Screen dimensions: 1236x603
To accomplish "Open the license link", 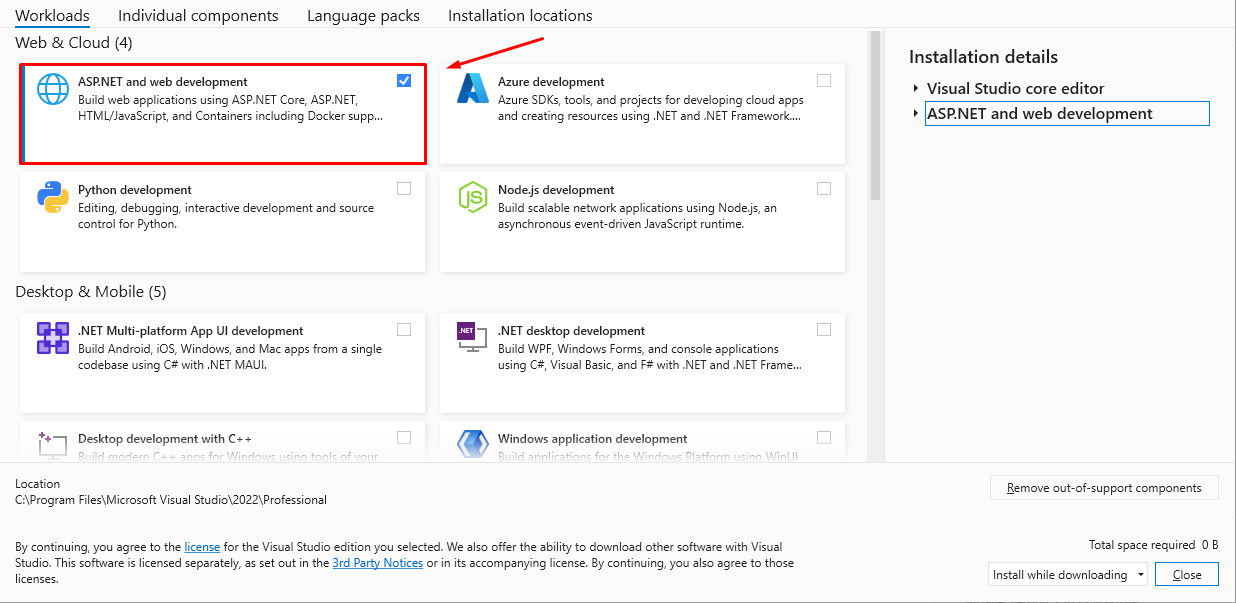I will (x=202, y=547).
